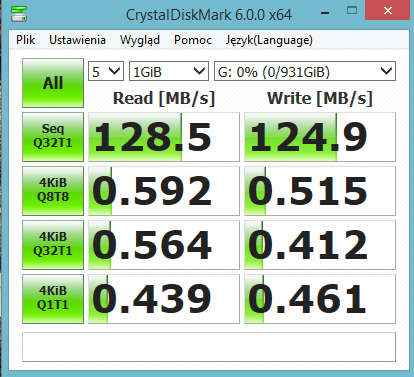
Task: Start the 4KiB Q32T1 test
Action: (53, 245)
